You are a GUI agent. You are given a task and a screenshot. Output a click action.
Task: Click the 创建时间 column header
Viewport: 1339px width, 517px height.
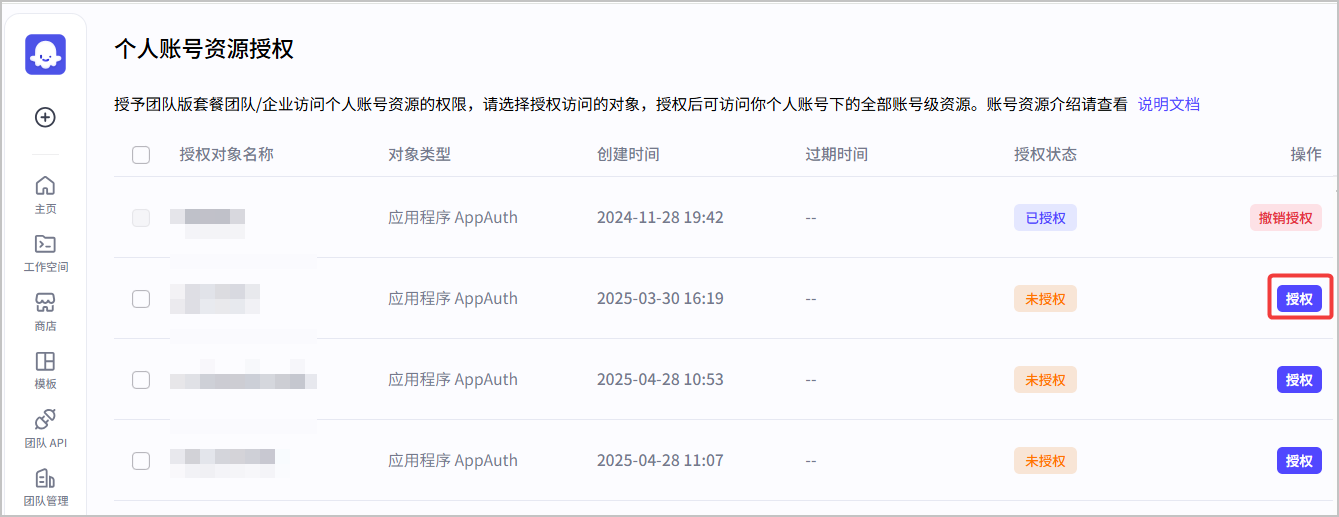(628, 155)
